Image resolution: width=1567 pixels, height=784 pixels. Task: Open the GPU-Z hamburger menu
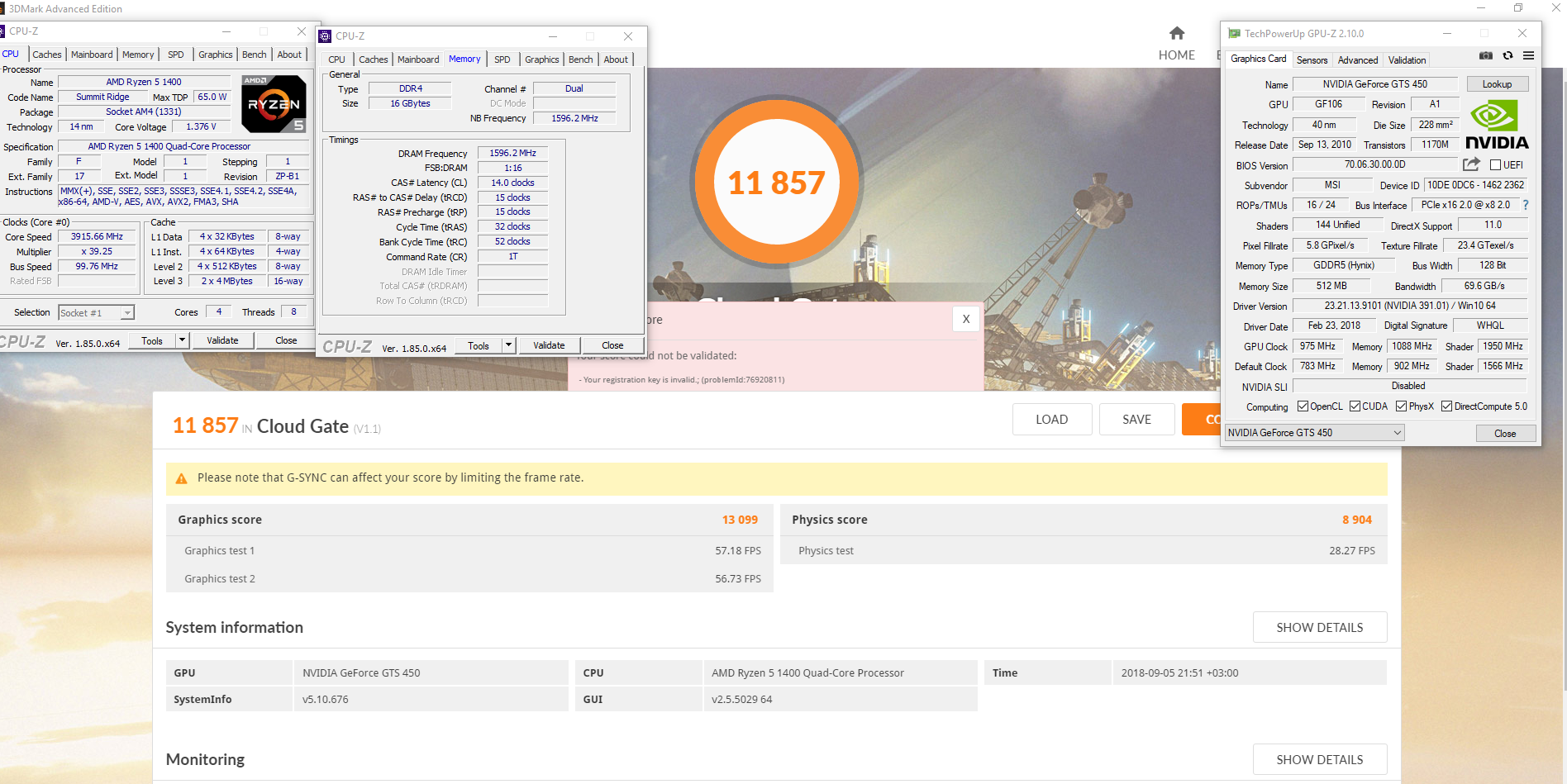pyautogui.click(x=1528, y=55)
